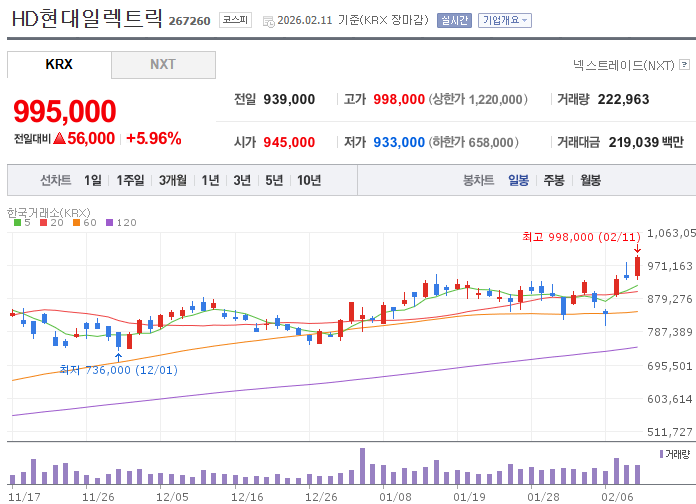Viewport: 696px width, 504px height.
Task: Click the 최고 998,000 (02/11) chart label
Action: point(581,237)
